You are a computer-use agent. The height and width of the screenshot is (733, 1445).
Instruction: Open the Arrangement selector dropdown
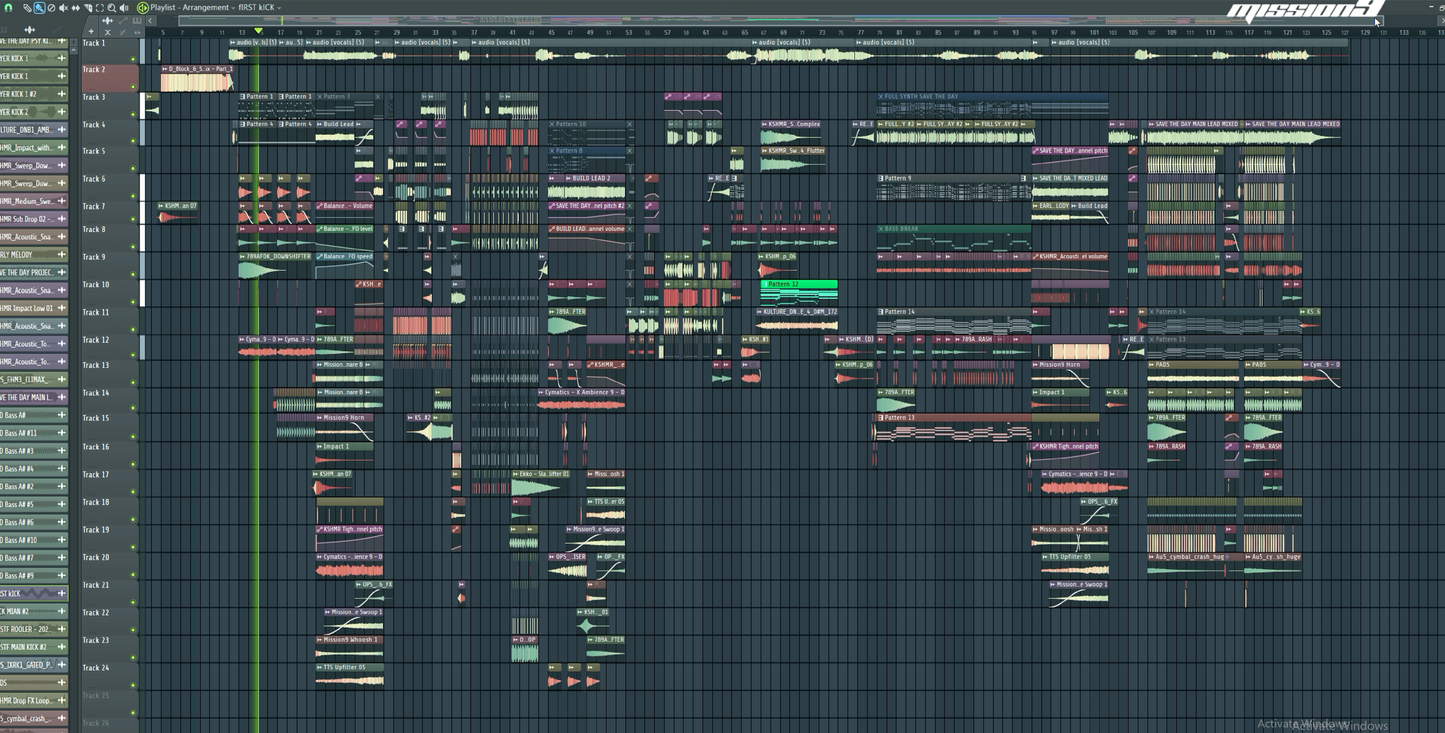coord(232,7)
